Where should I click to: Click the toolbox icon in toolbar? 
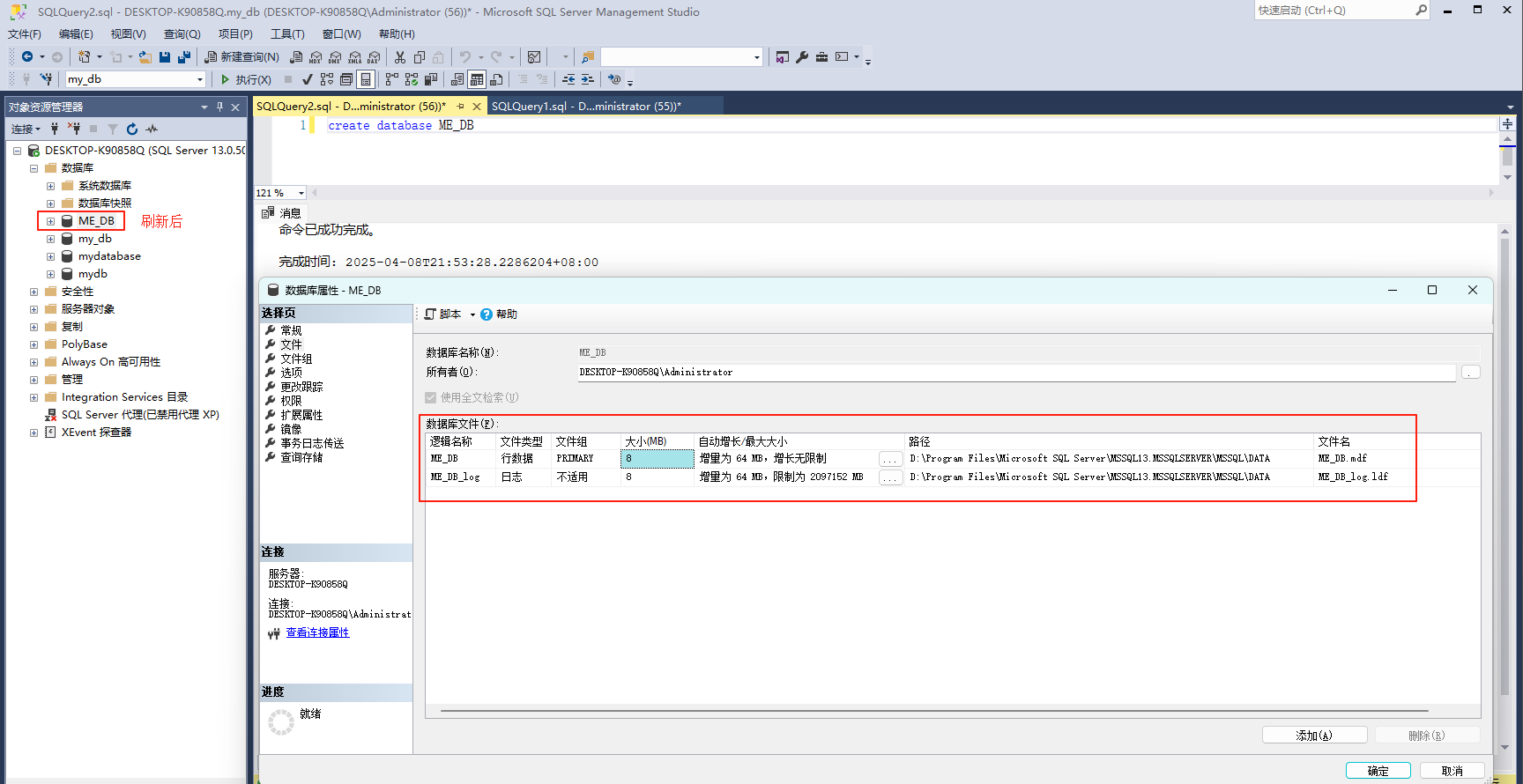(821, 56)
